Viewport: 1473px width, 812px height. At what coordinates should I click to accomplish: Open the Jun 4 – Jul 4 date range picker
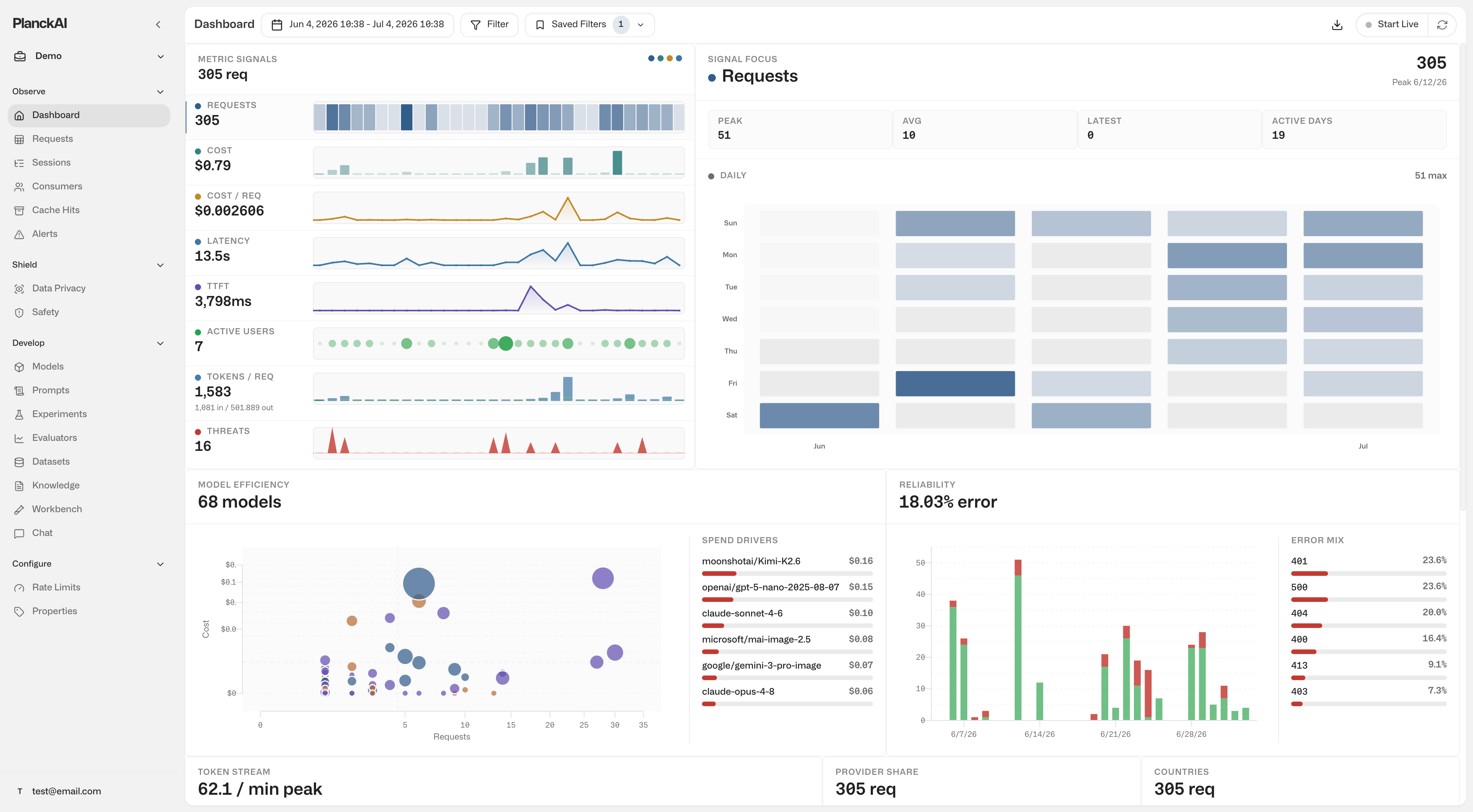click(358, 25)
